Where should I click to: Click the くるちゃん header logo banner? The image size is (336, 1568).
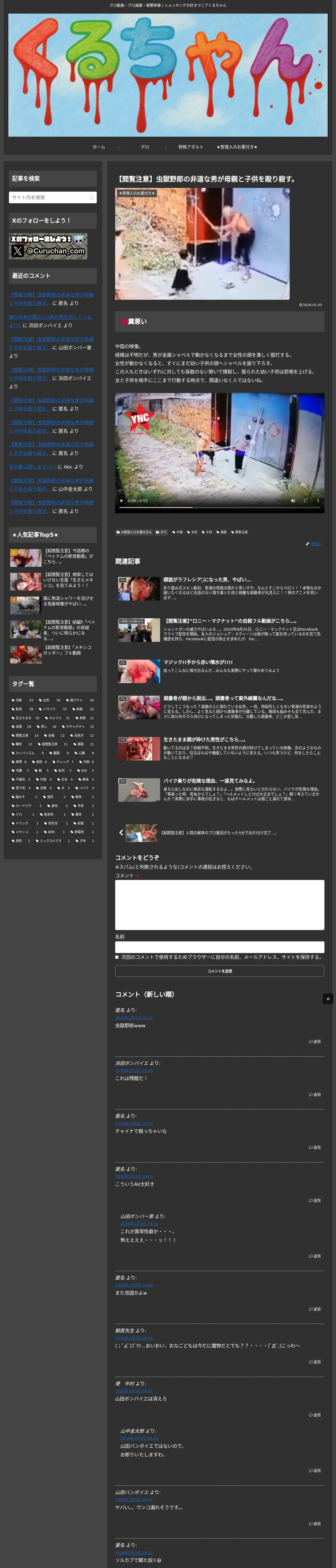[x=168, y=75]
